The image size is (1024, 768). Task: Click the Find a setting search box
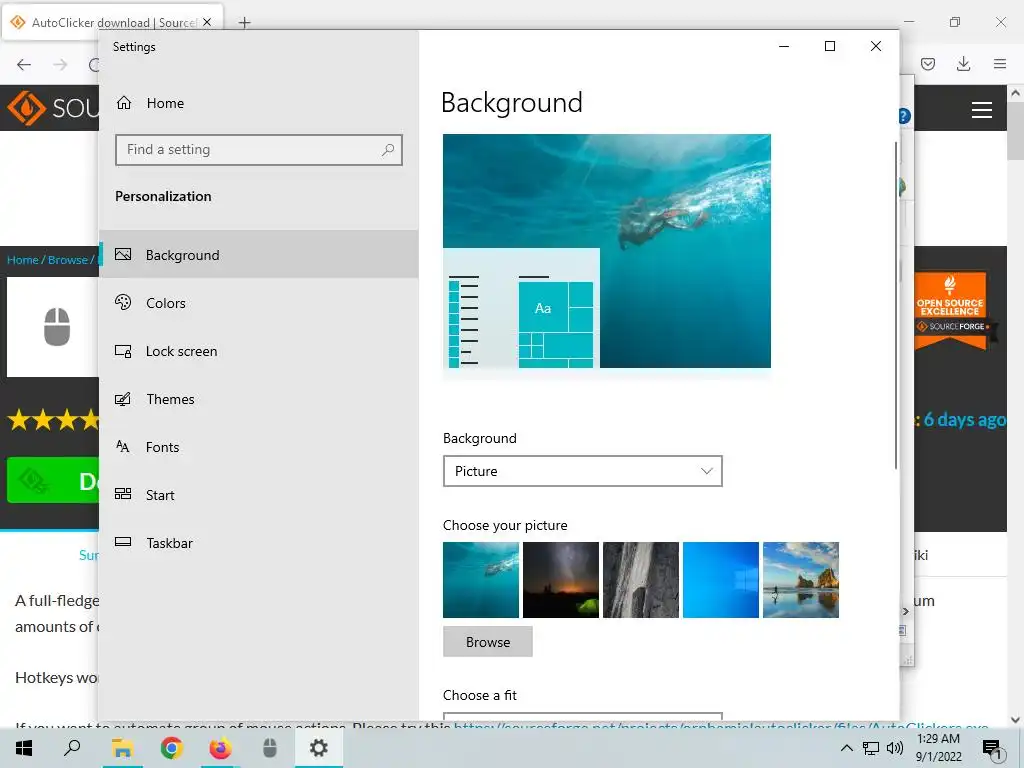[x=259, y=150]
